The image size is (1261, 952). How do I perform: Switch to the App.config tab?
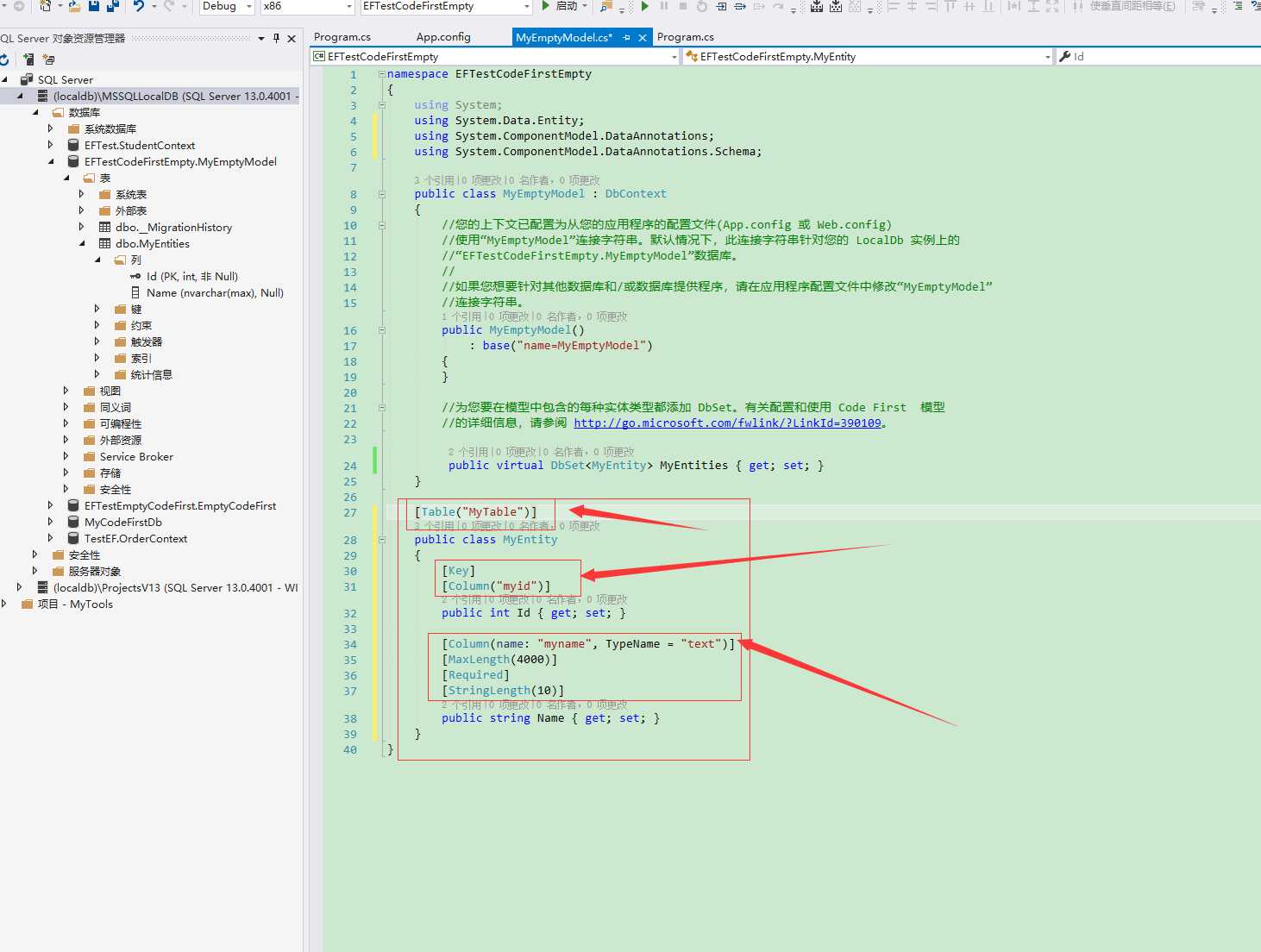pyautogui.click(x=443, y=37)
